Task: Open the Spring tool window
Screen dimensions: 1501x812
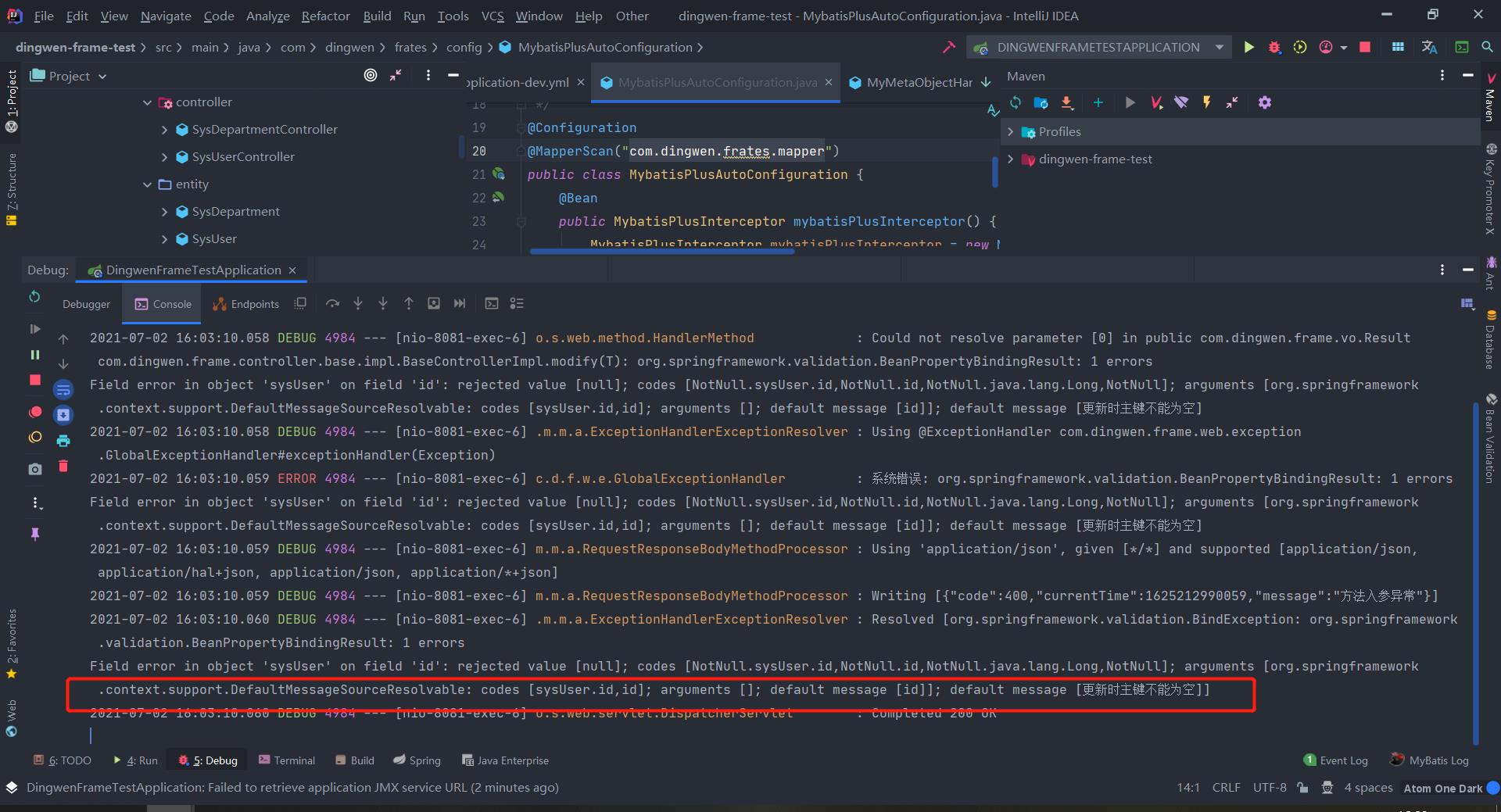Action: pyautogui.click(x=417, y=760)
